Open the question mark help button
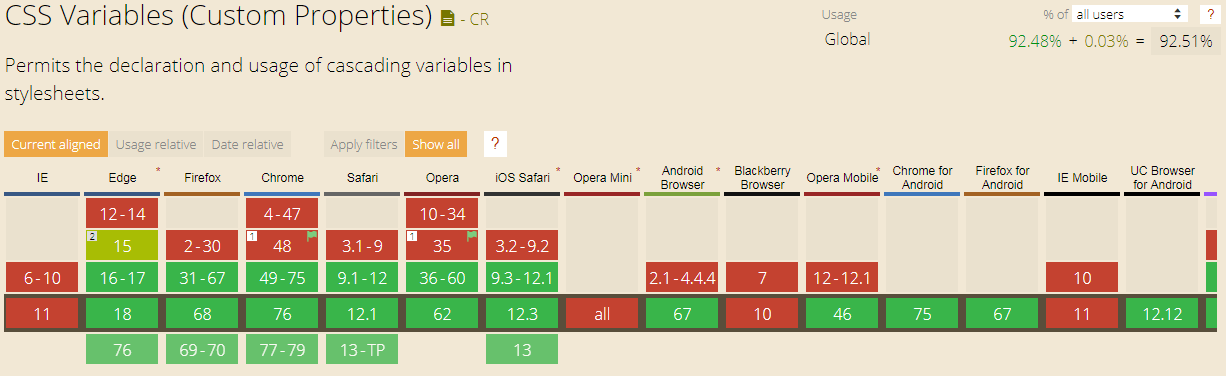Image resolution: width=1226 pixels, height=376 pixels. point(494,144)
